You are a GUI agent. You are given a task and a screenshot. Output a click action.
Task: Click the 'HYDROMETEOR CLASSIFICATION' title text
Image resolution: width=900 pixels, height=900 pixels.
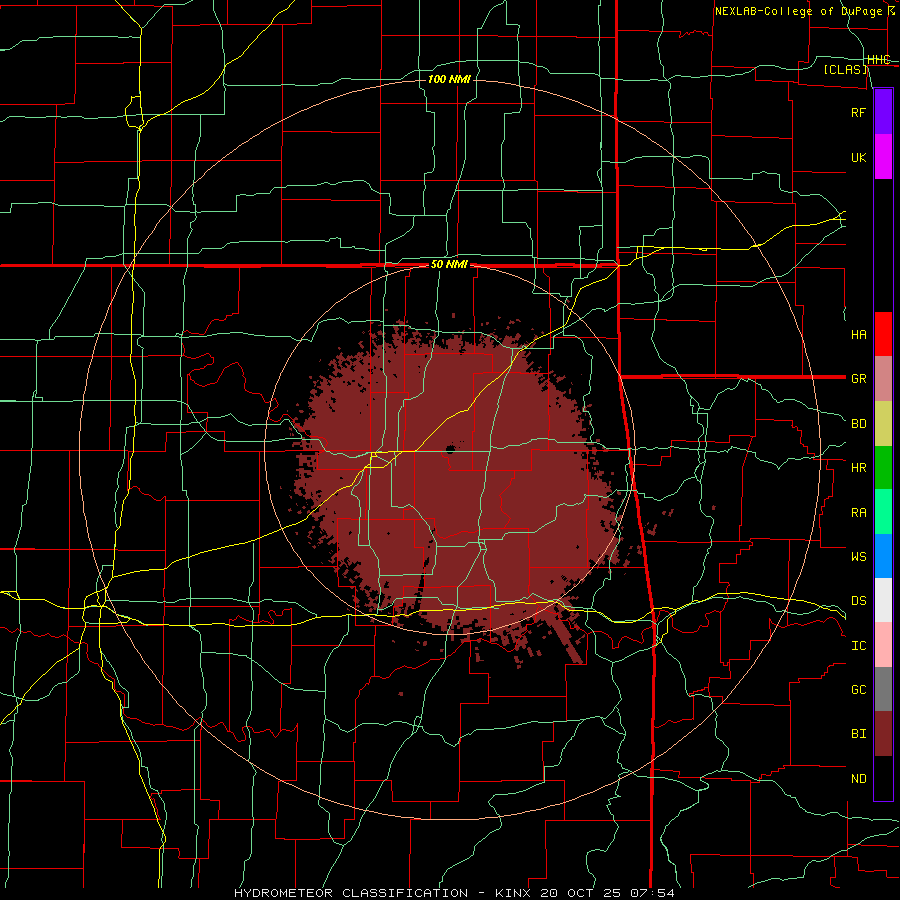pyautogui.click(x=351, y=893)
